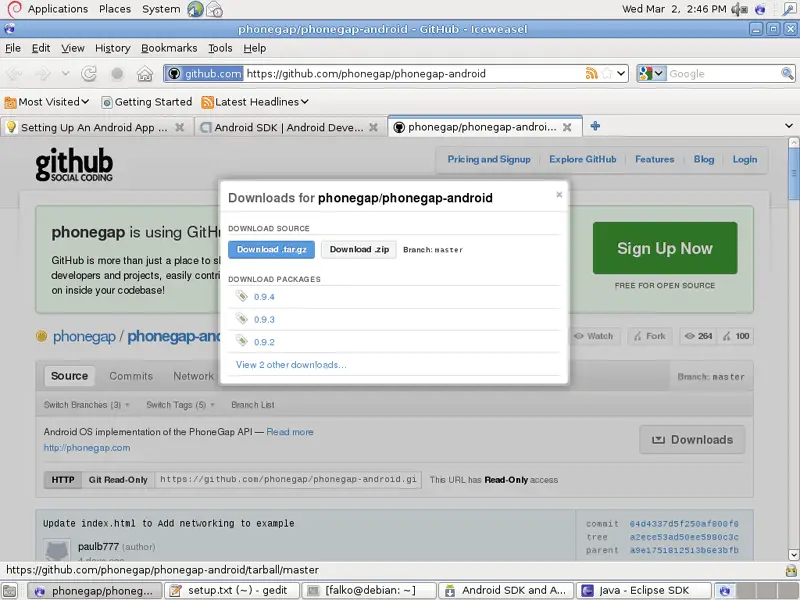This screenshot has width=800, height=600.
Task: Click the search magnifier in Google box
Action: click(787, 73)
